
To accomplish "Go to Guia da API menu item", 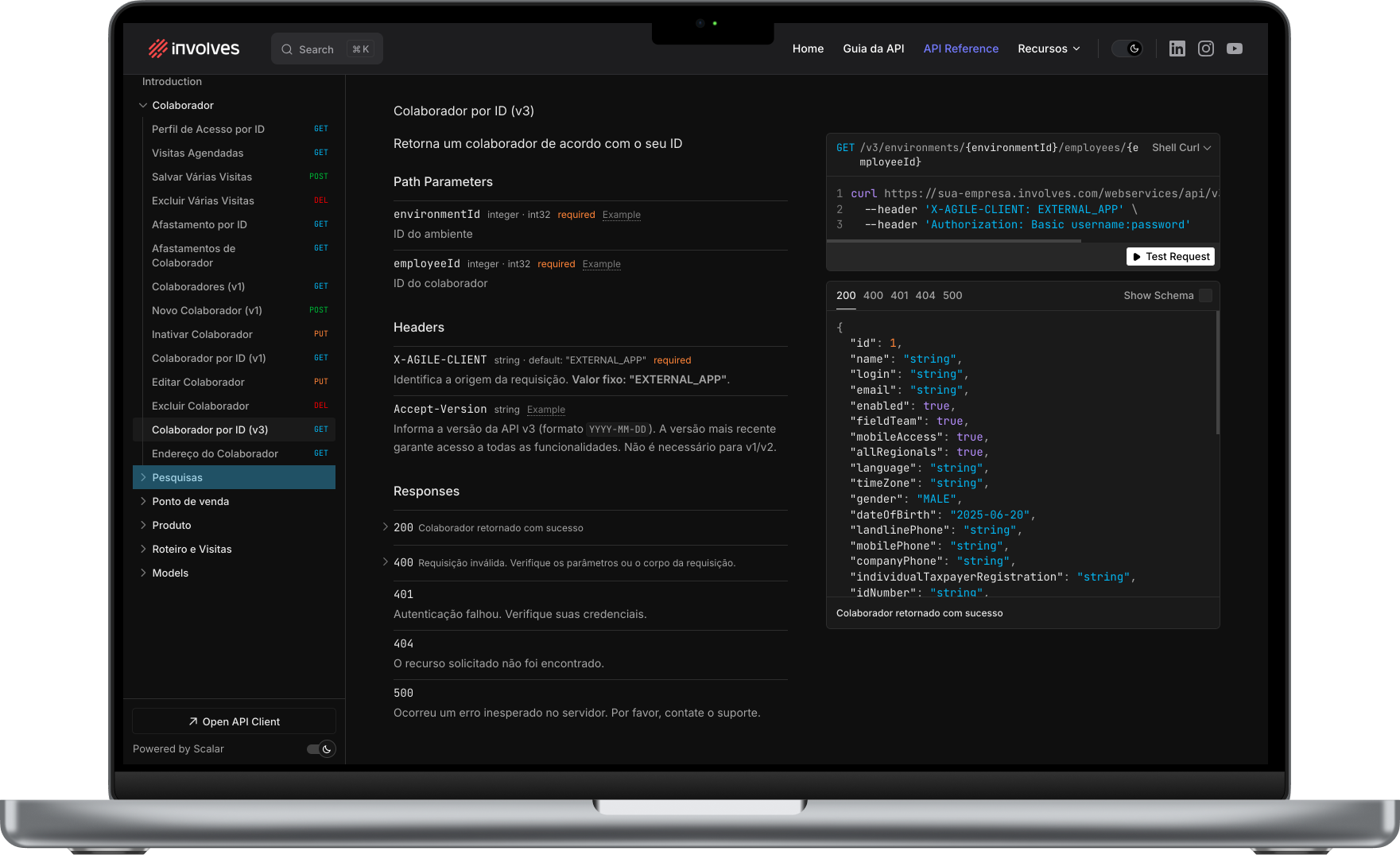I will 873,49.
